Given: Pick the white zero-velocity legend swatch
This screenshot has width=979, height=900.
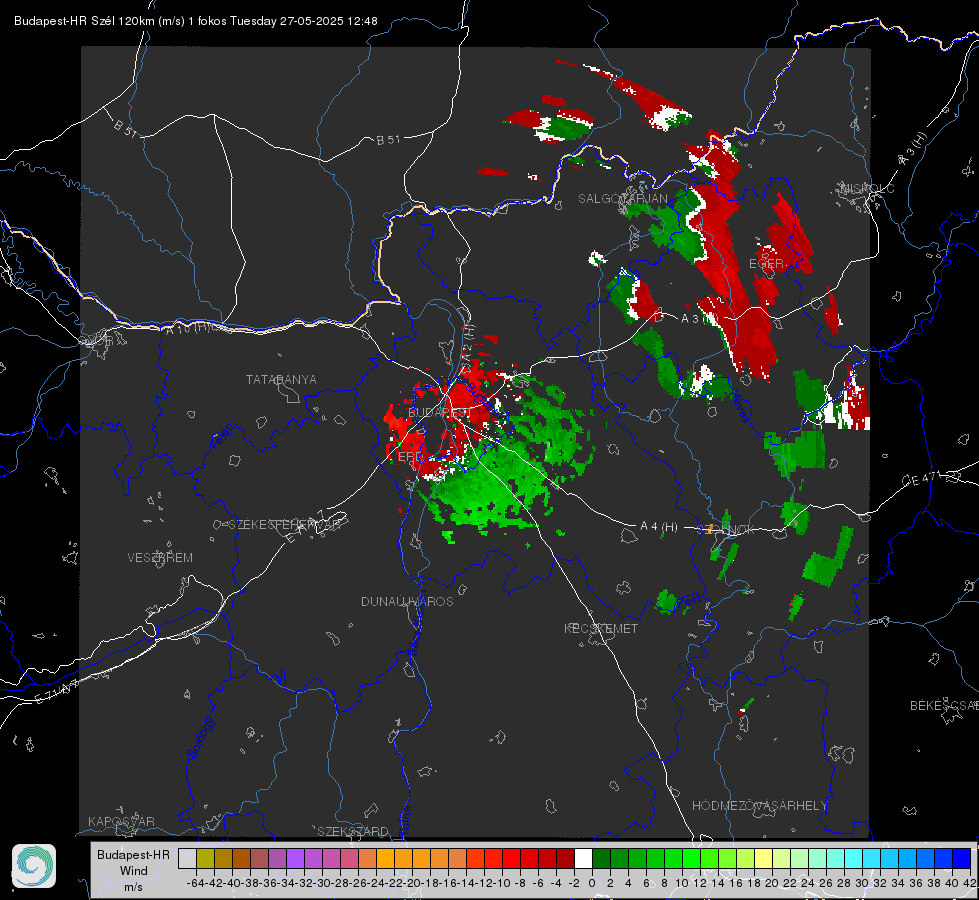Looking at the screenshot, I should (x=583, y=858).
